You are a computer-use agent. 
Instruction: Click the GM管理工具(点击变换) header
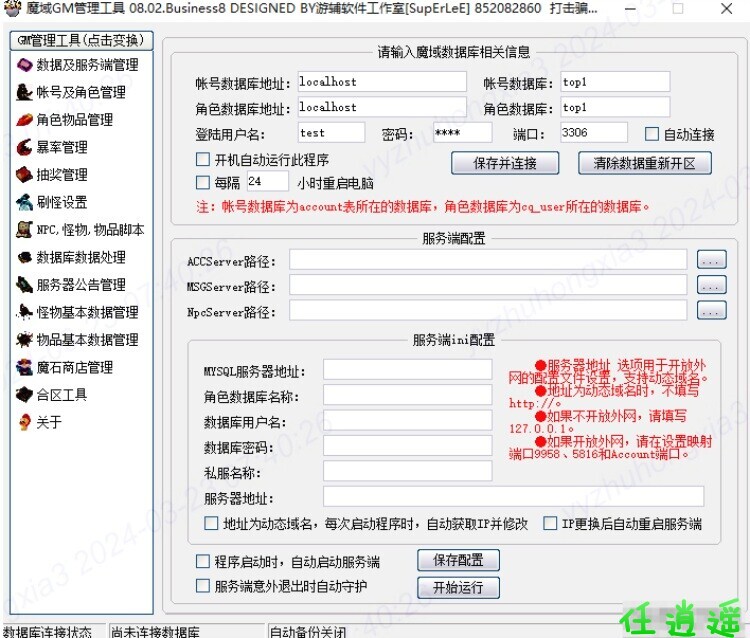(x=81, y=41)
